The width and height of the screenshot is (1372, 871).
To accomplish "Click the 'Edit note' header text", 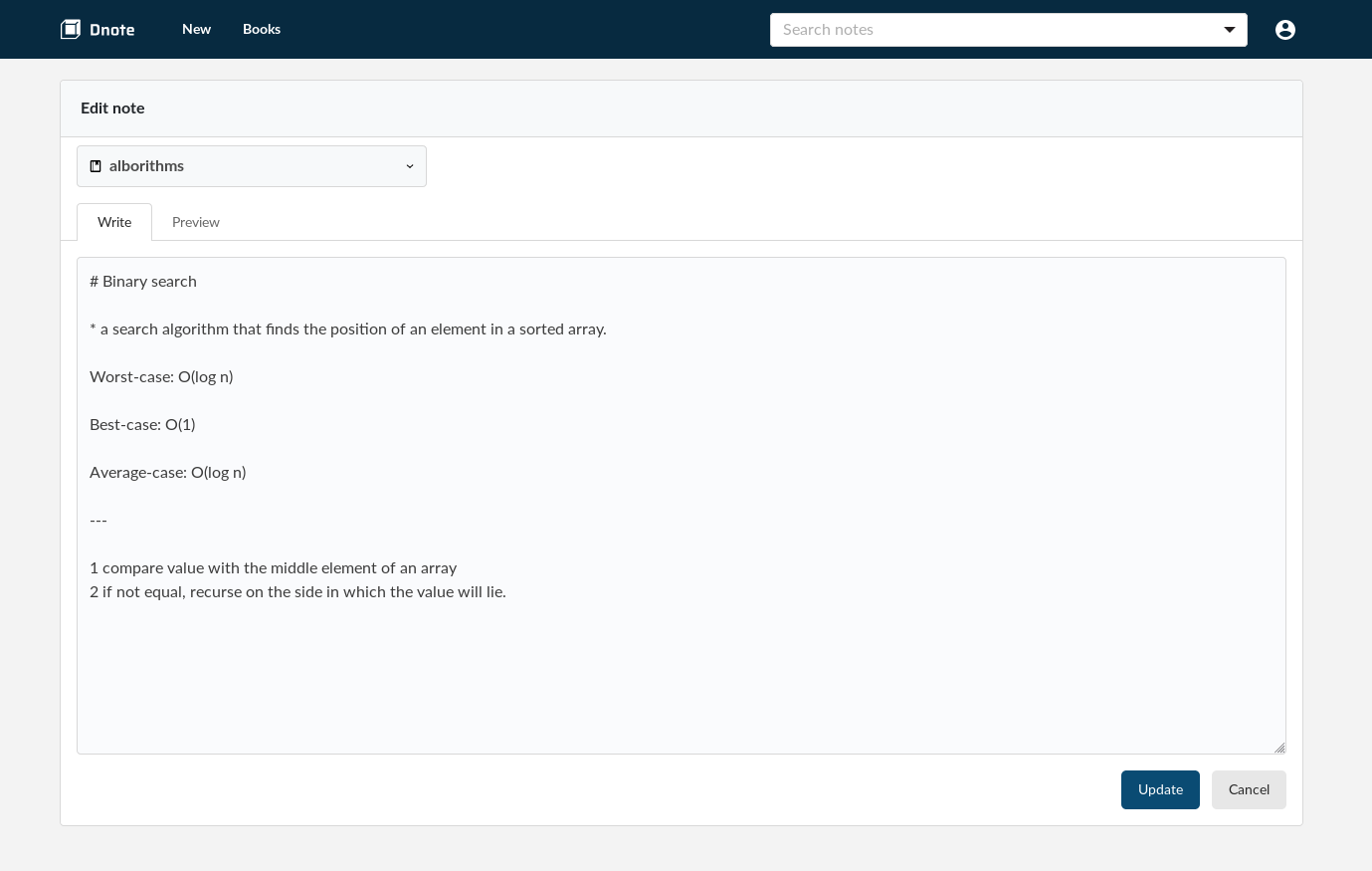I will click(112, 109).
